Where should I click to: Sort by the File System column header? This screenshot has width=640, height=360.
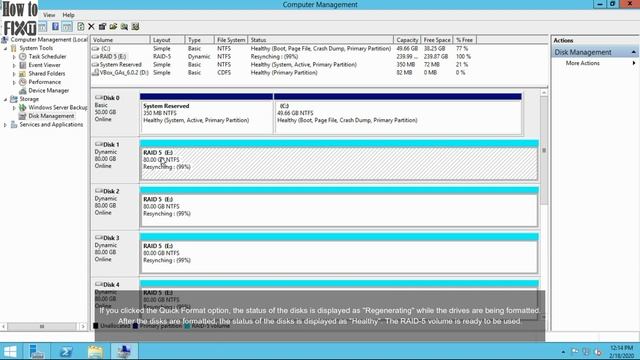(x=231, y=40)
